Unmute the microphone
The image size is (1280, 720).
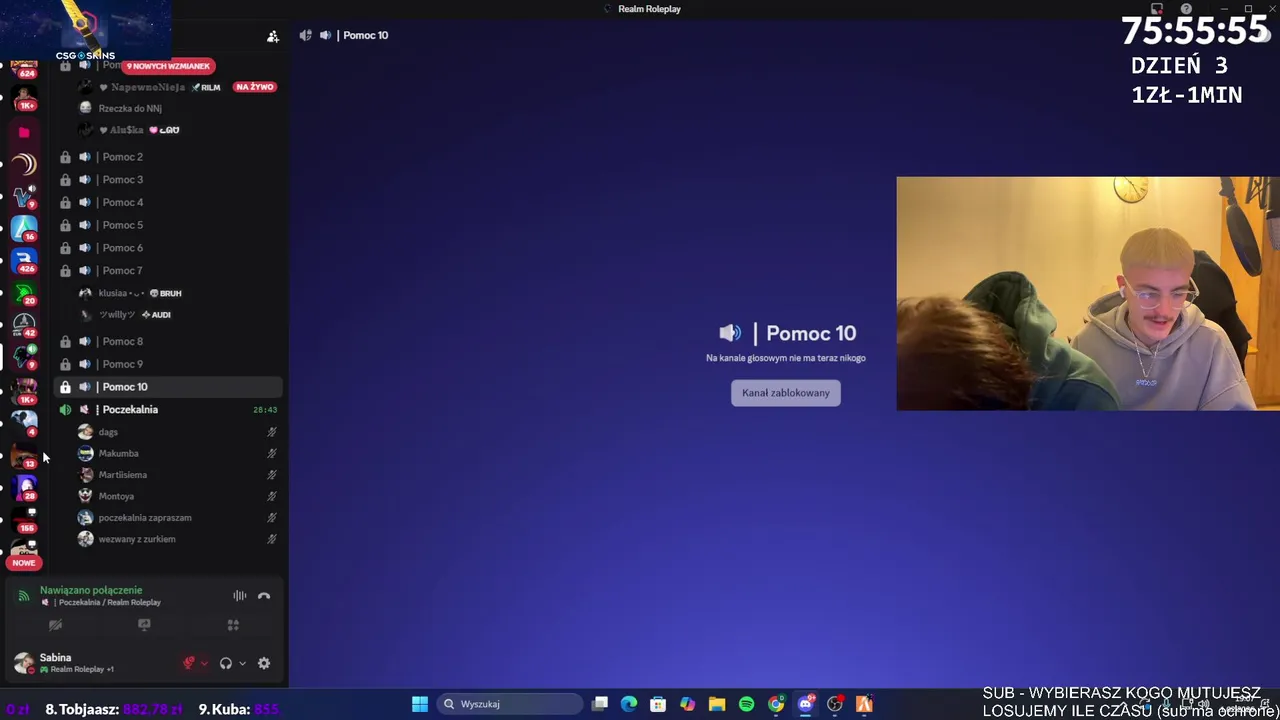point(188,663)
